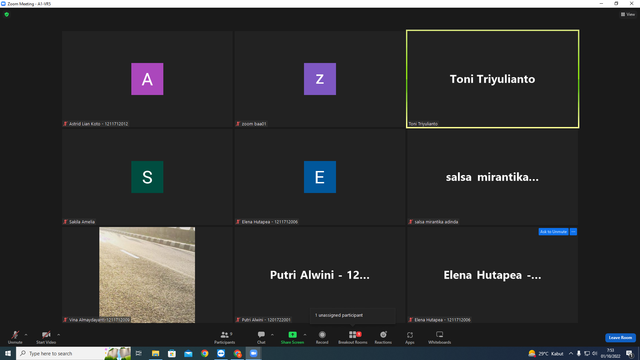Show meeting encryption info green shield
Screen dimensions: 640x360
(7, 14)
